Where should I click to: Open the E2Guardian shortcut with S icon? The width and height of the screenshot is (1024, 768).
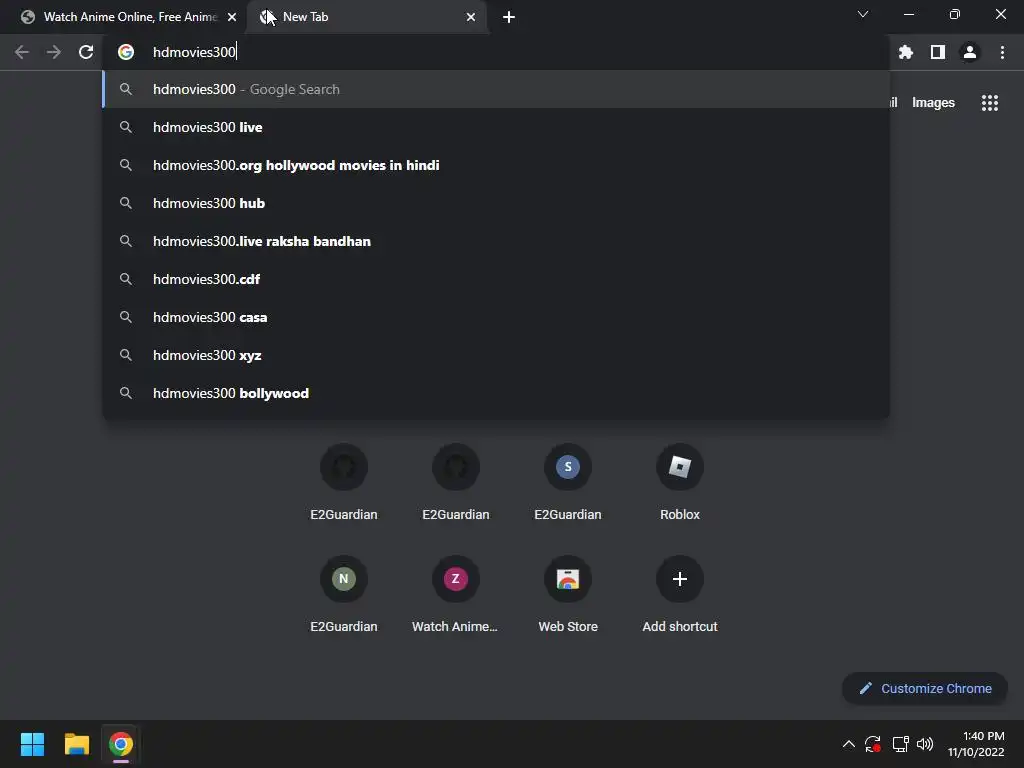point(568,482)
